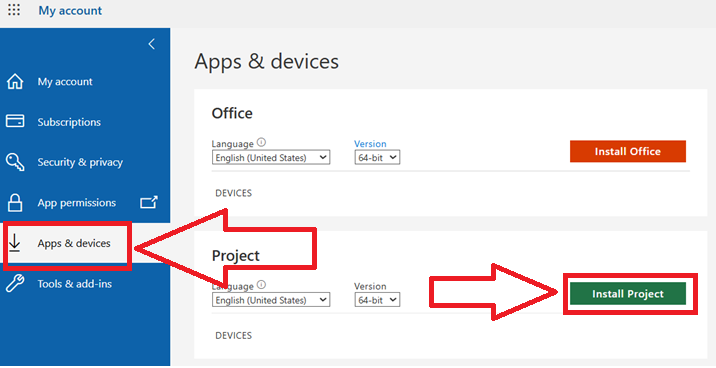Open the Project Language dropdown
This screenshot has height=368, width=716.
(271, 300)
